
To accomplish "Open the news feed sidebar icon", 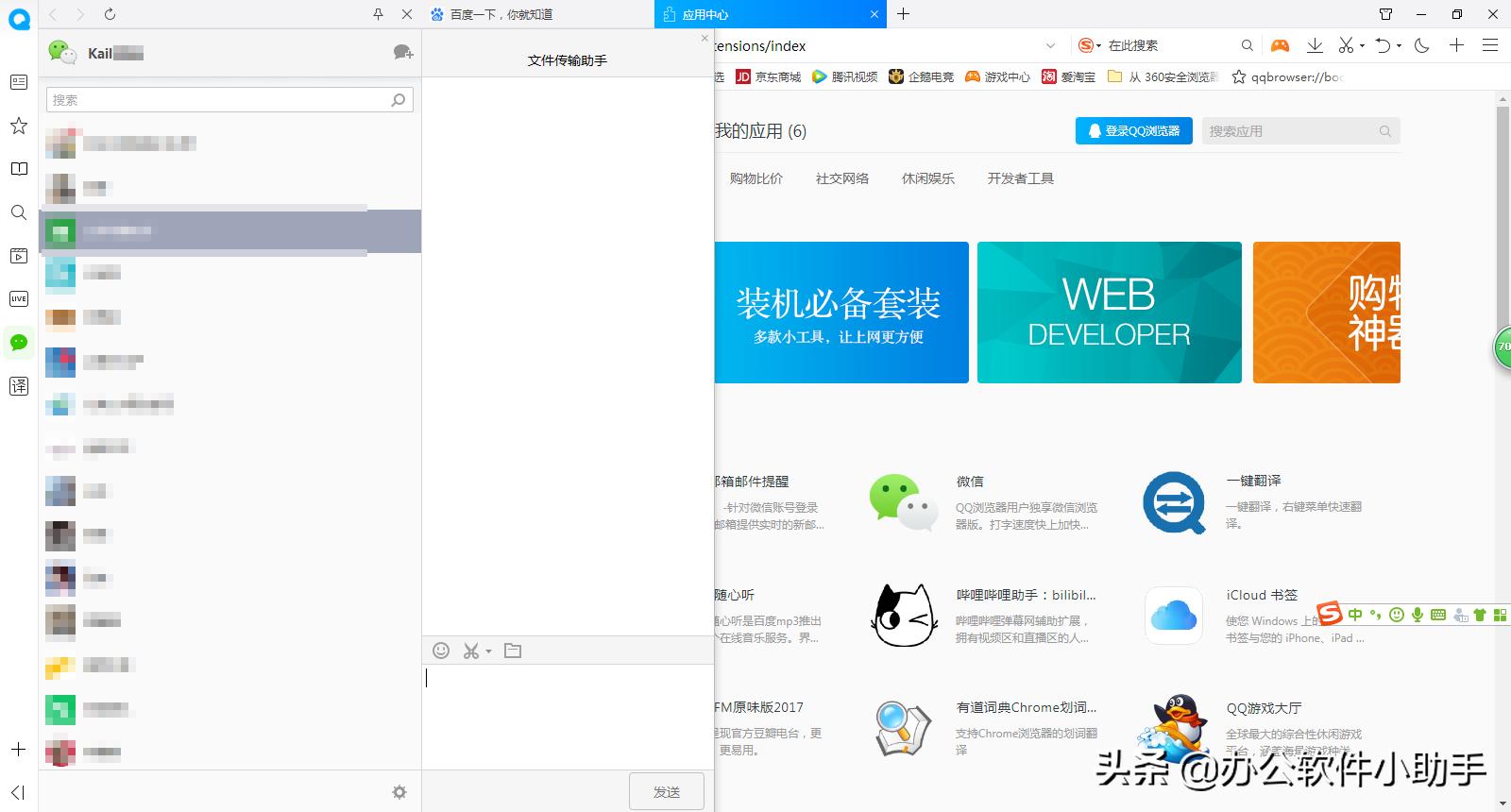I will click(x=19, y=82).
